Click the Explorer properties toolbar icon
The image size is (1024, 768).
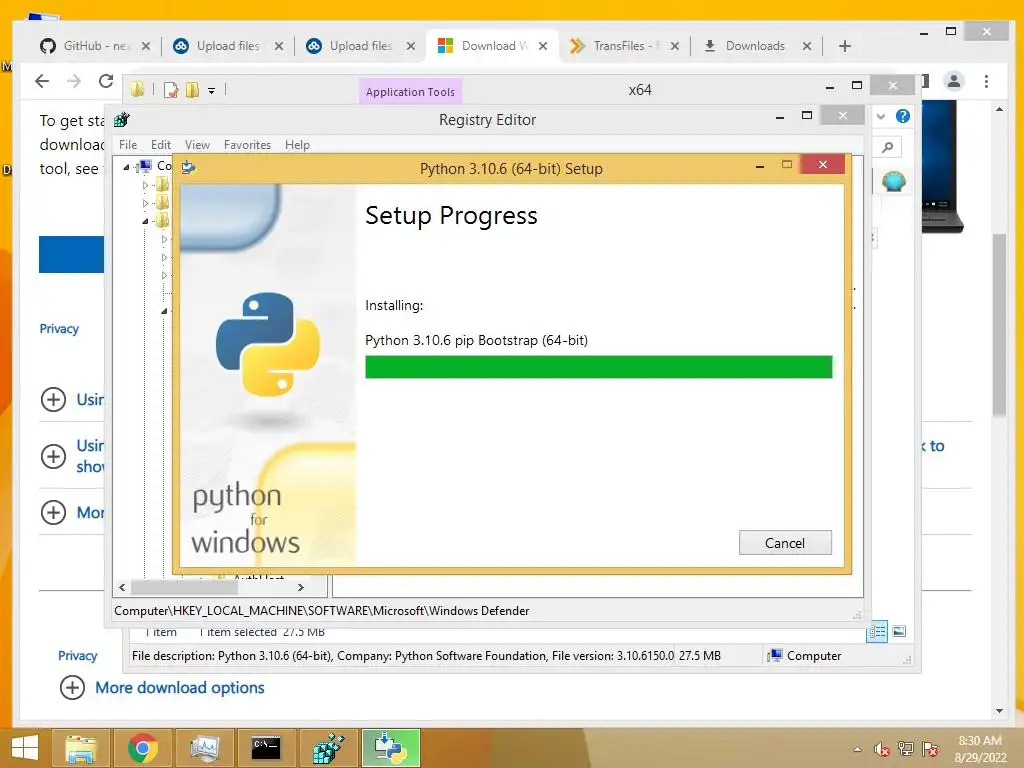[x=170, y=90]
